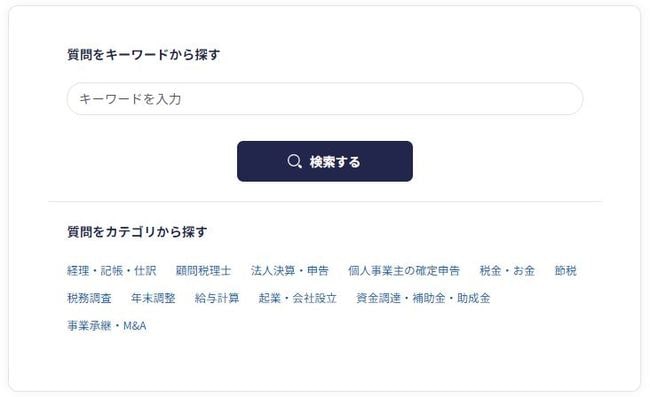The width and height of the screenshot is (650, 397).
Task: Open the 顧問税理士 category link
Action: pyautogui.click(x=203, y=271)
